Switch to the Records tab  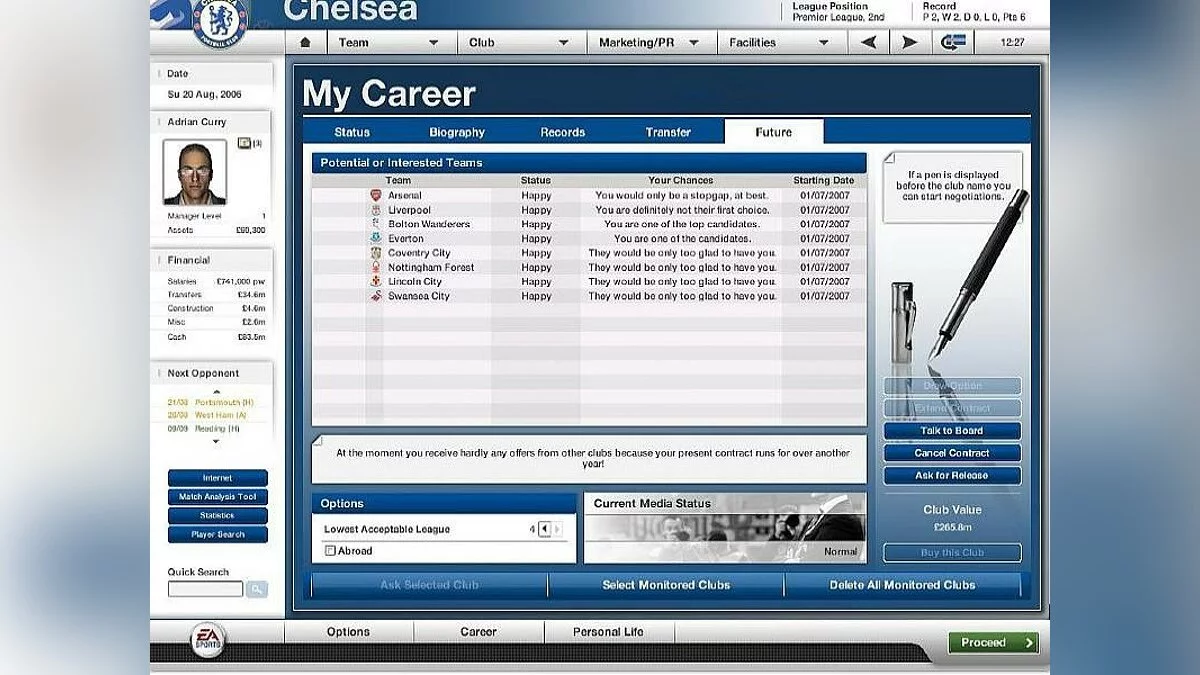563,132
